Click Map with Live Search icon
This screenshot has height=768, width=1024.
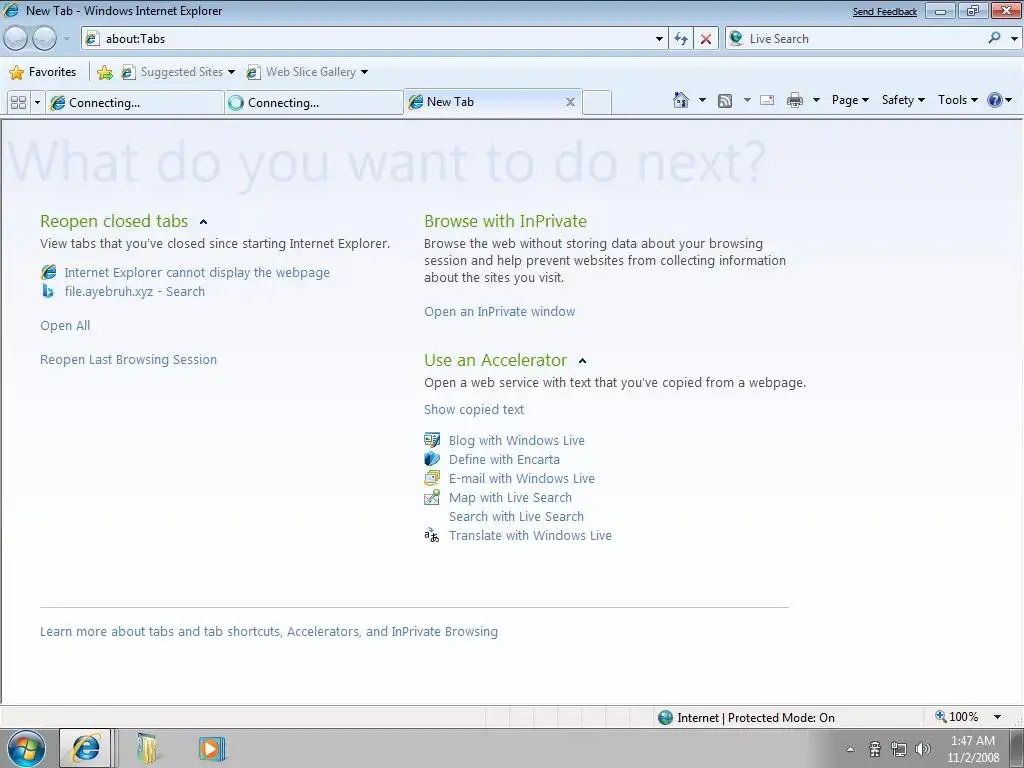click(432, 498)
